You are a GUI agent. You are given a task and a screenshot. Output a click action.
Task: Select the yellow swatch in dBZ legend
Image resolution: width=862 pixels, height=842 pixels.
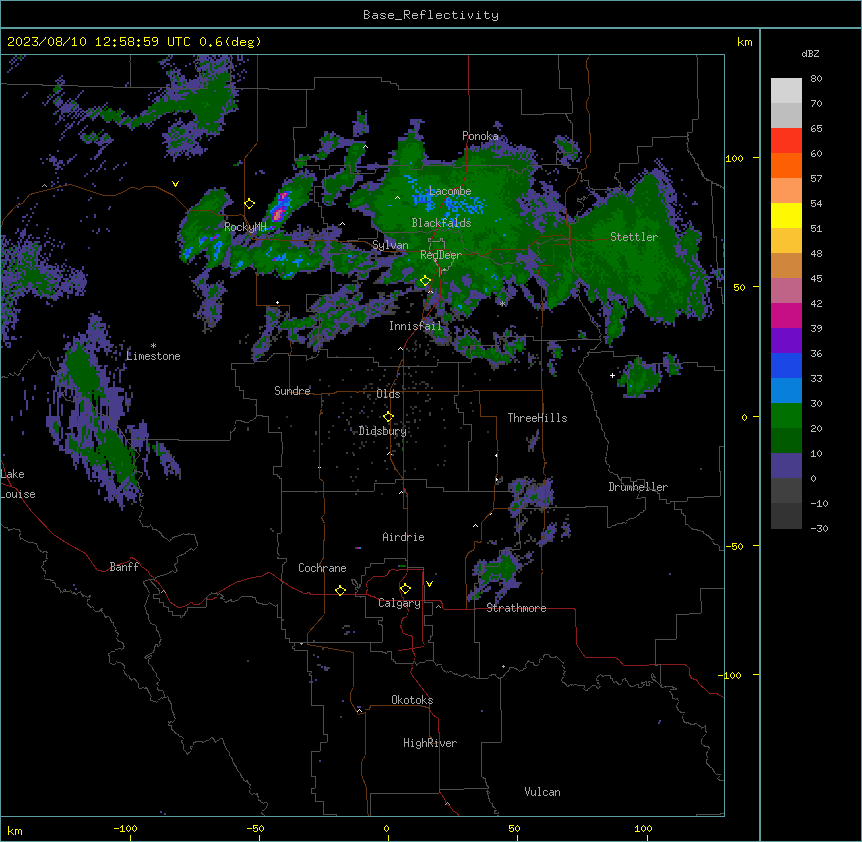(786, 215)
